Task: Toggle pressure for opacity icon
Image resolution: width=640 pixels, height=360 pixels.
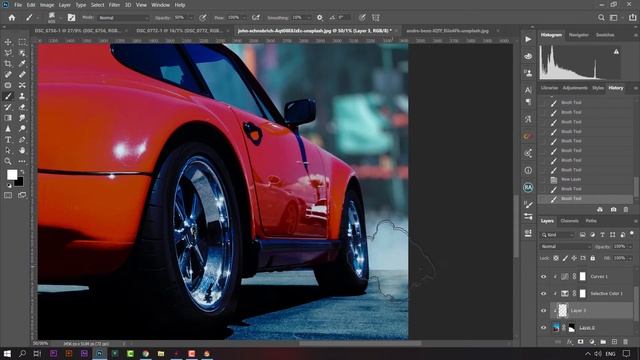Action: (202, 18)
